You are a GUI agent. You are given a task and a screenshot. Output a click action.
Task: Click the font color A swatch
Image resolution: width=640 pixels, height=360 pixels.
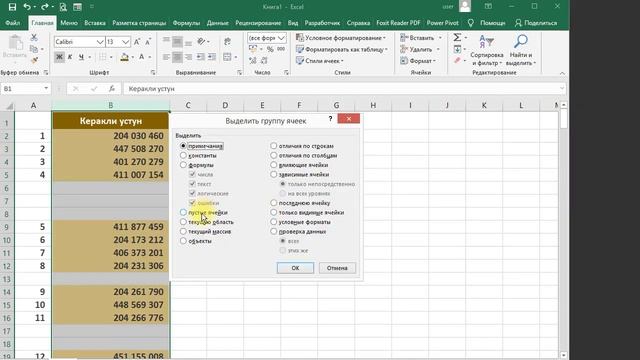(x=141, y=57)
